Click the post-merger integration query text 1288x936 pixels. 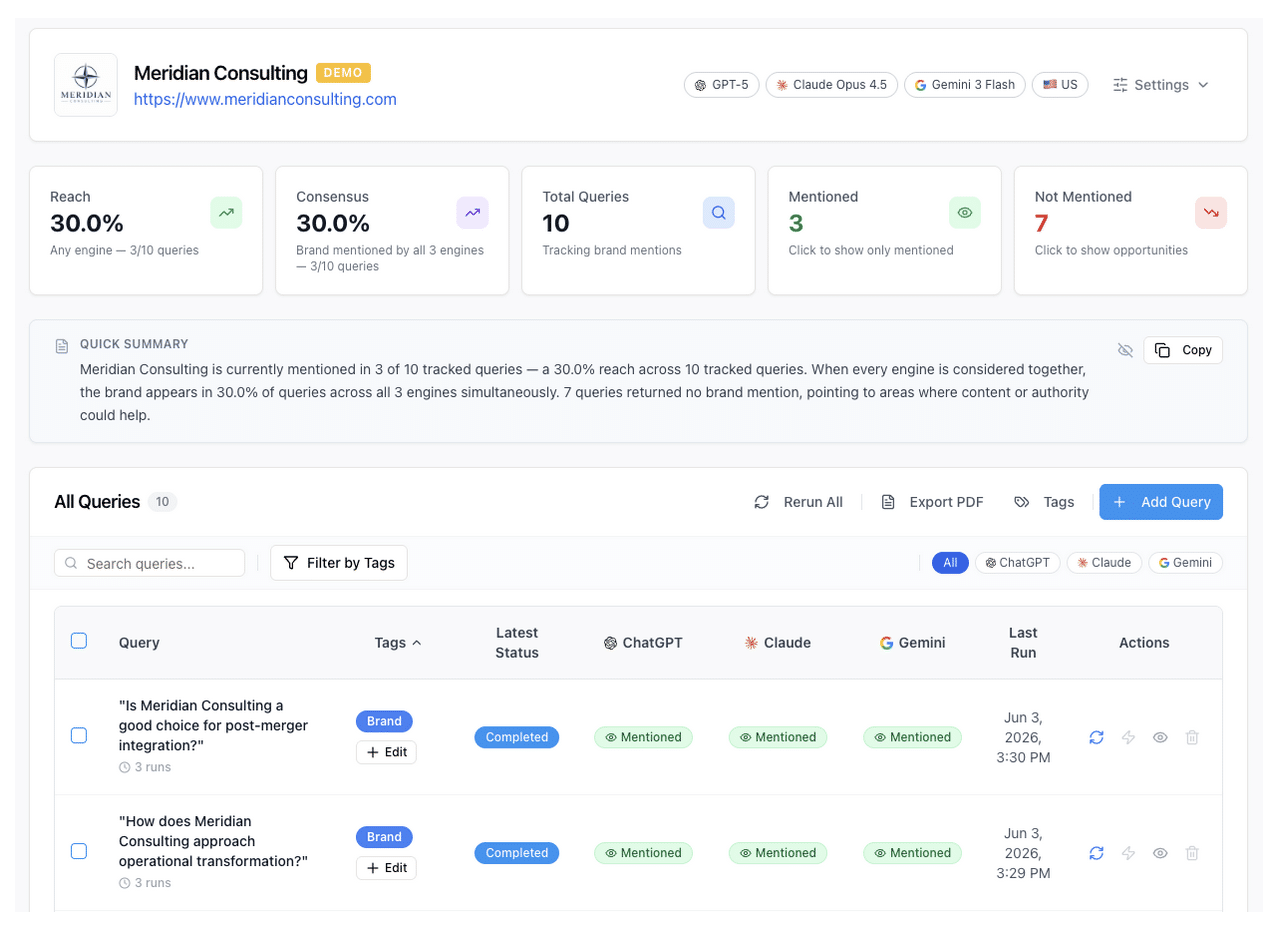coord(213,725)
